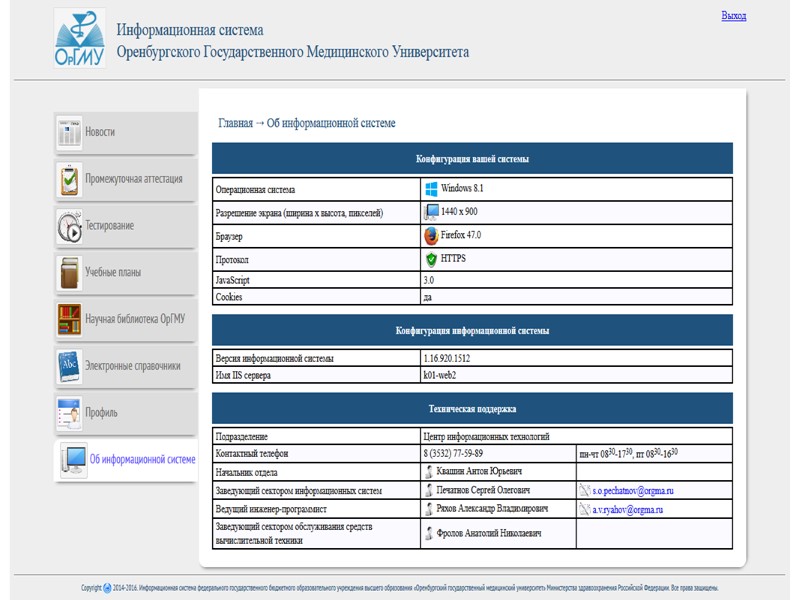Click person icon next to Фролов Анатолий Николаевич

(x=429, y=534)
